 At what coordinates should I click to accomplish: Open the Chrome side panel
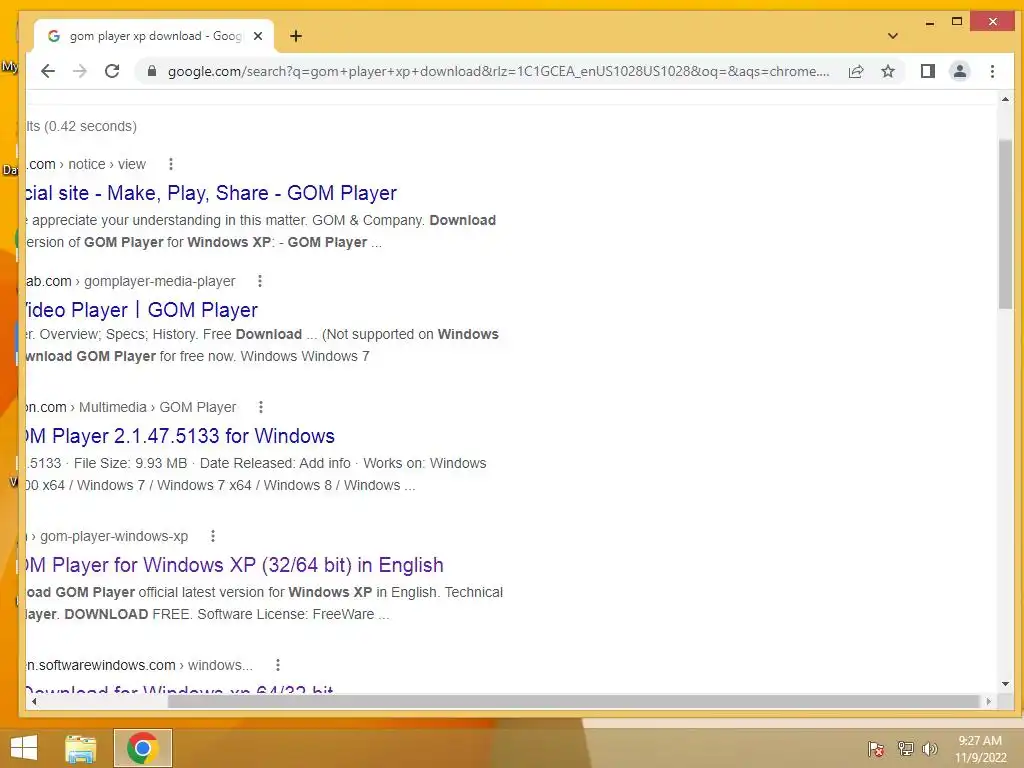click(x=927, y=71)
